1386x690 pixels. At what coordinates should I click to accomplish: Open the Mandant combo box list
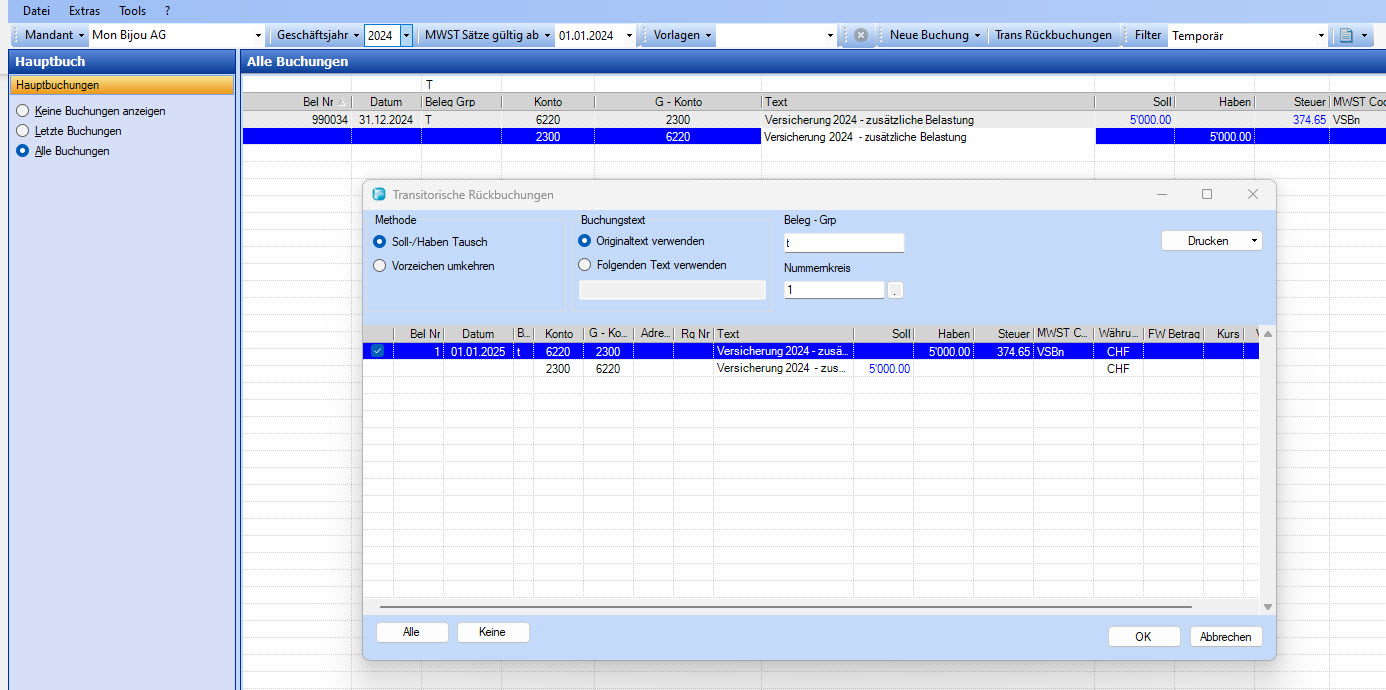(257, 35)
